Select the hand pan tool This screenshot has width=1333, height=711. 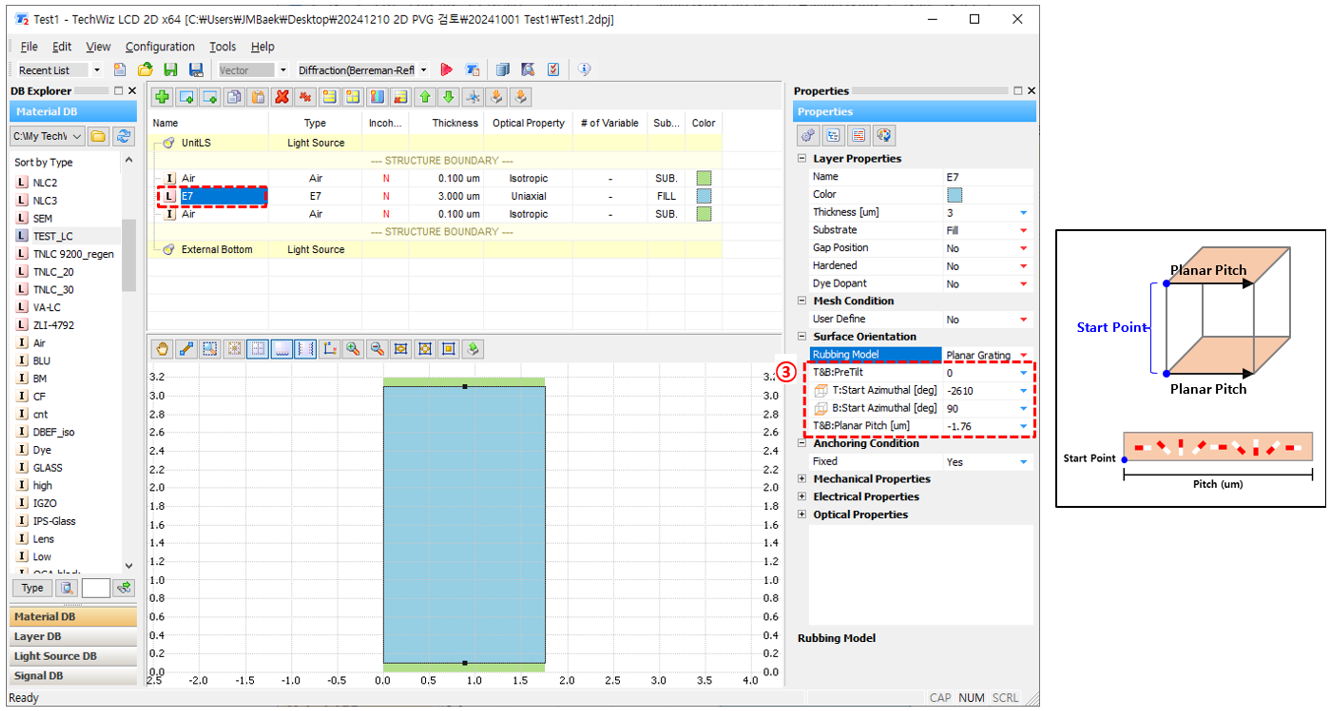(162, 349)
